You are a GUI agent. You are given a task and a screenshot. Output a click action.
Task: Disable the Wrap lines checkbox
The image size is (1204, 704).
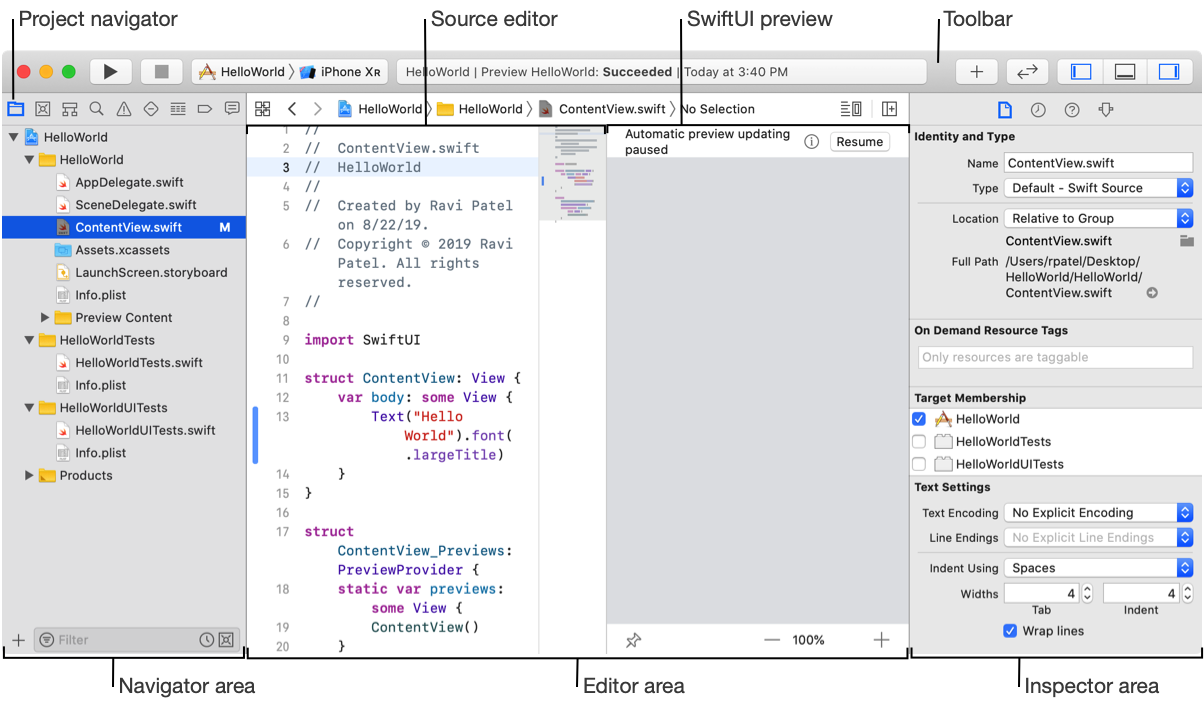(x=1010, y=631)
